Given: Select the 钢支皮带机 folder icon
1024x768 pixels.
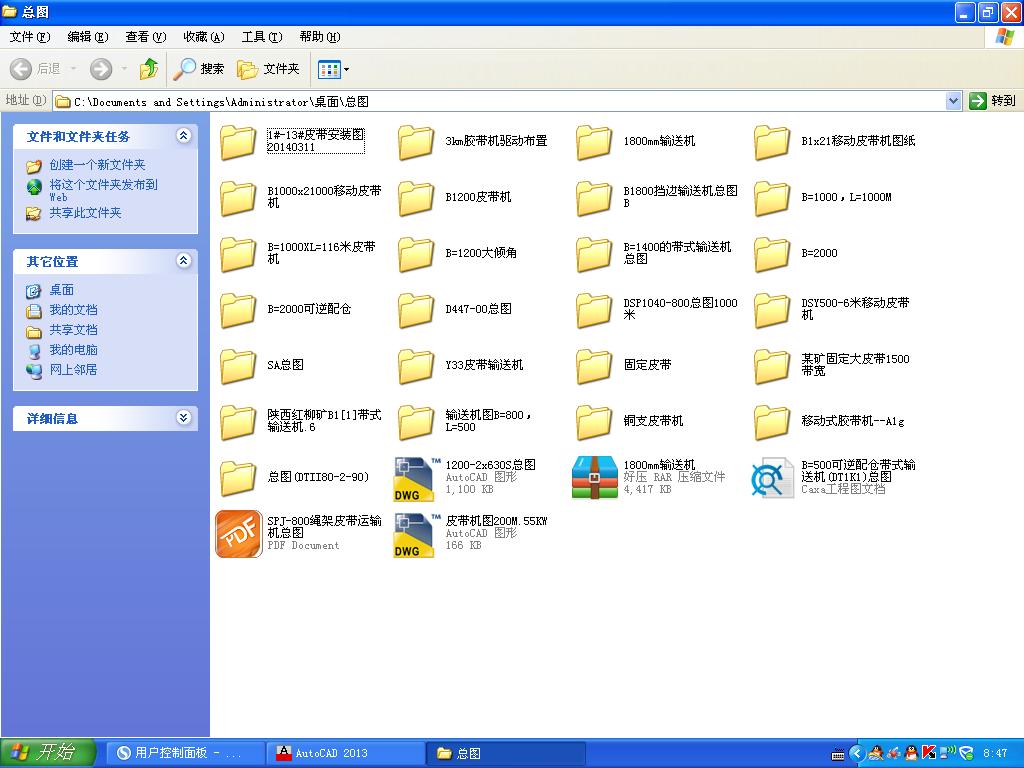Looking at the screenshot, I should pos(594,422).
